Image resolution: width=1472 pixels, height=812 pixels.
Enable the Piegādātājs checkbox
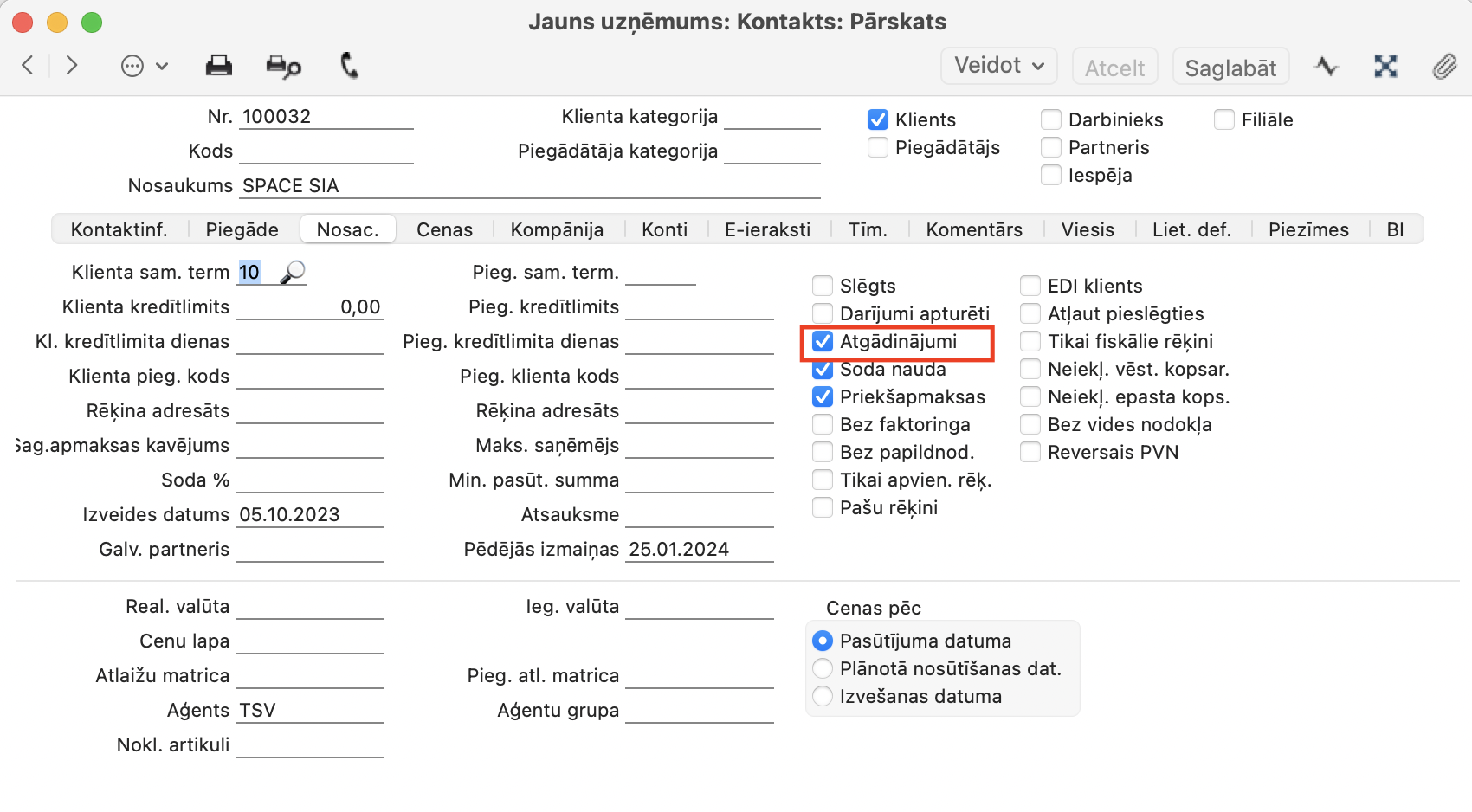[878, 148]
